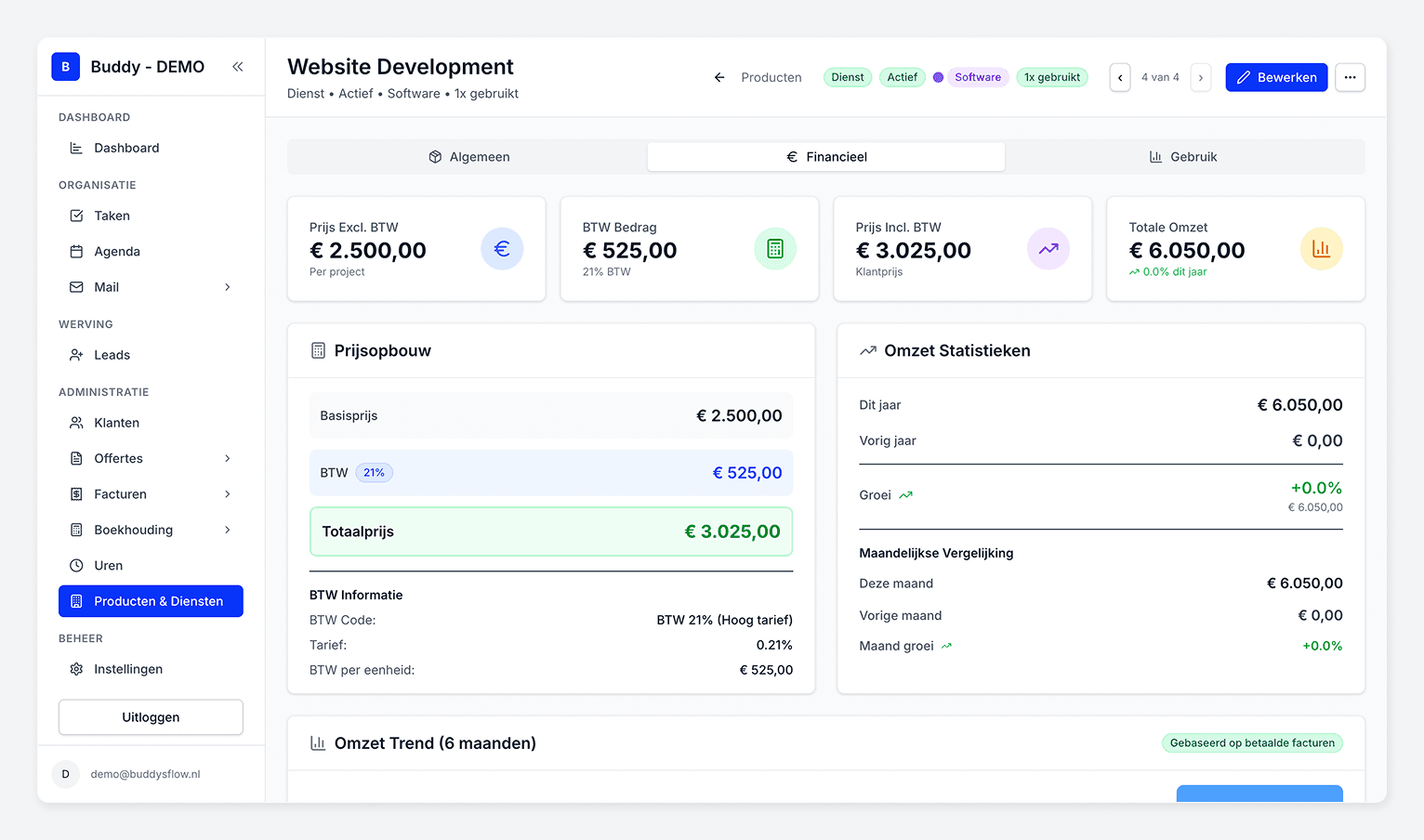Select the Leads icon under Werving
Screen dimensions: 1424x840
[x=77, y=355]
